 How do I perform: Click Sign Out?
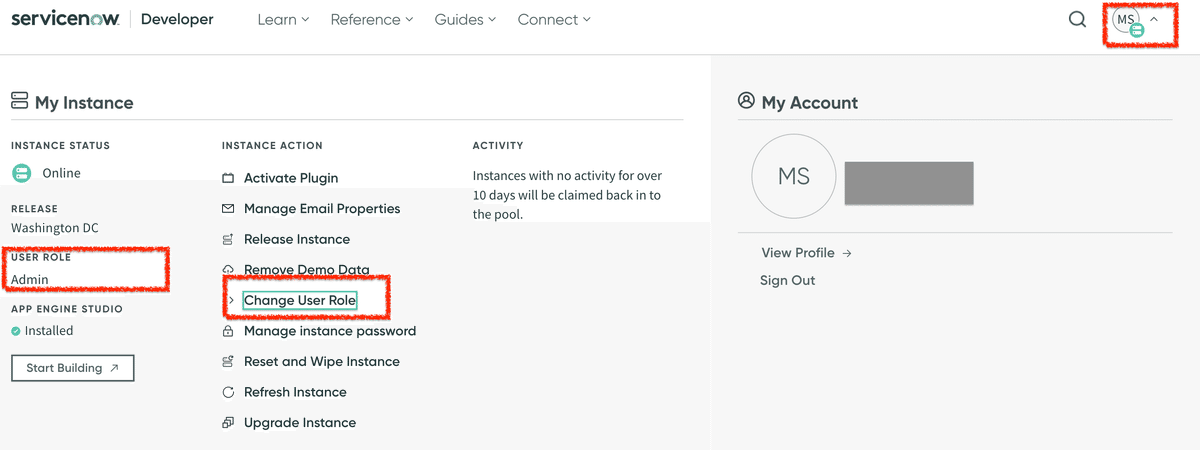tap(788, 281)
